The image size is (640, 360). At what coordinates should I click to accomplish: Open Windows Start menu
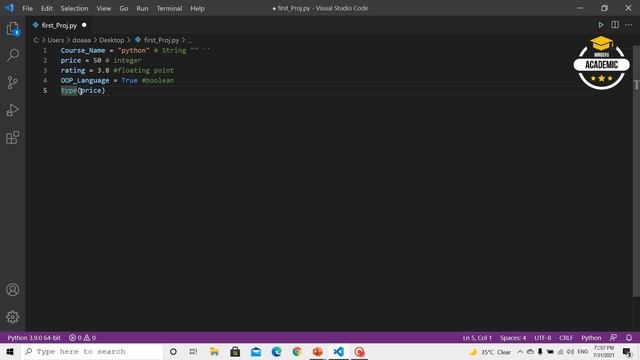[10, 351]
